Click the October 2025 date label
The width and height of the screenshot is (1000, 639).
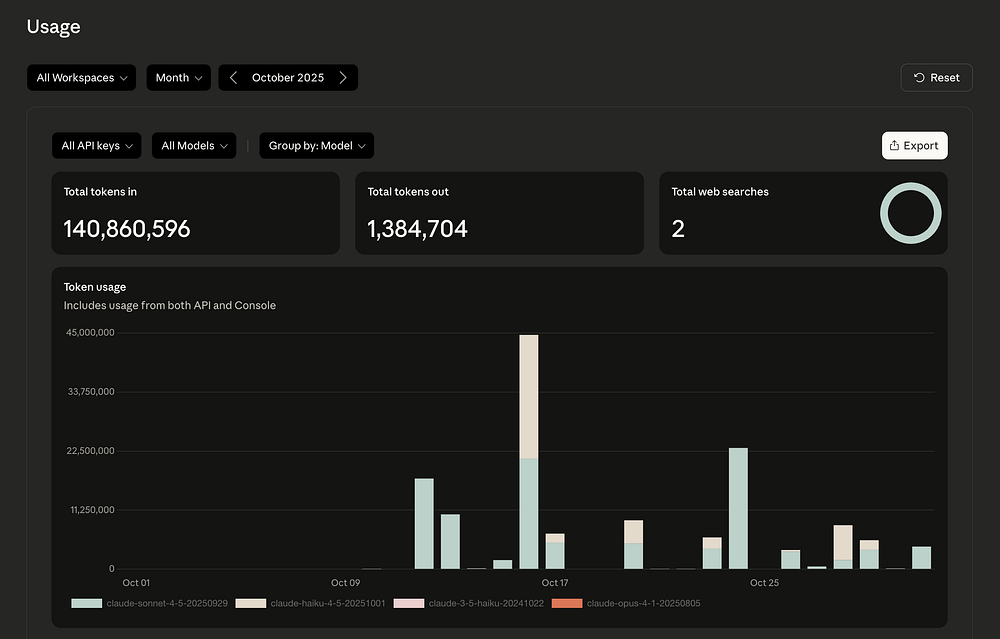point(288,78)
